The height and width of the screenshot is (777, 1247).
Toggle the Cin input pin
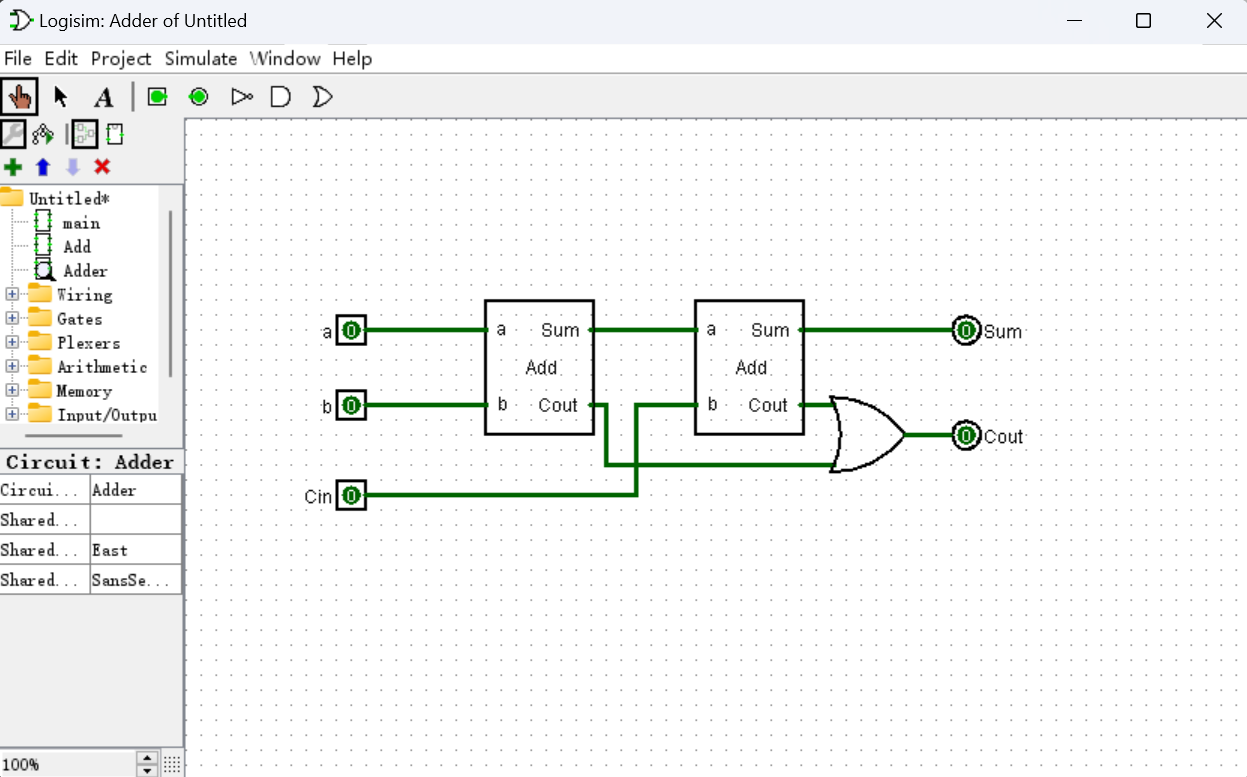click(351, 495)
